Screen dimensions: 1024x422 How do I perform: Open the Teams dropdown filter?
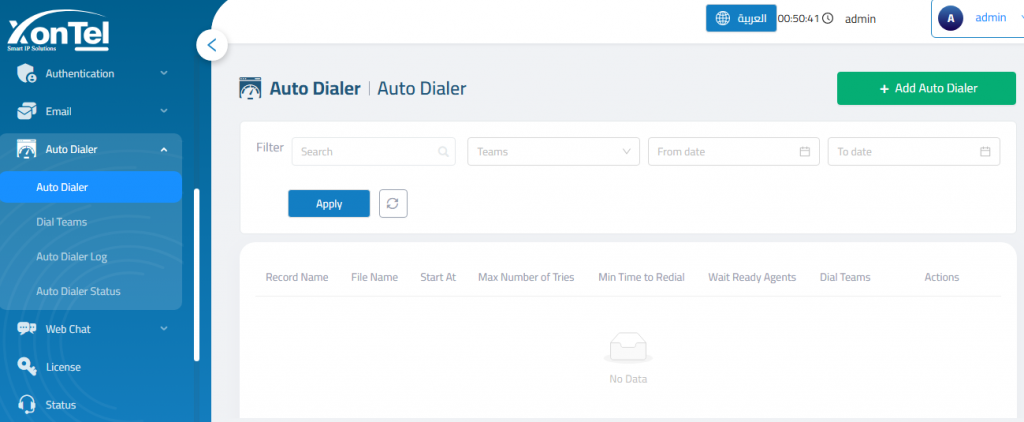(553, 152)
